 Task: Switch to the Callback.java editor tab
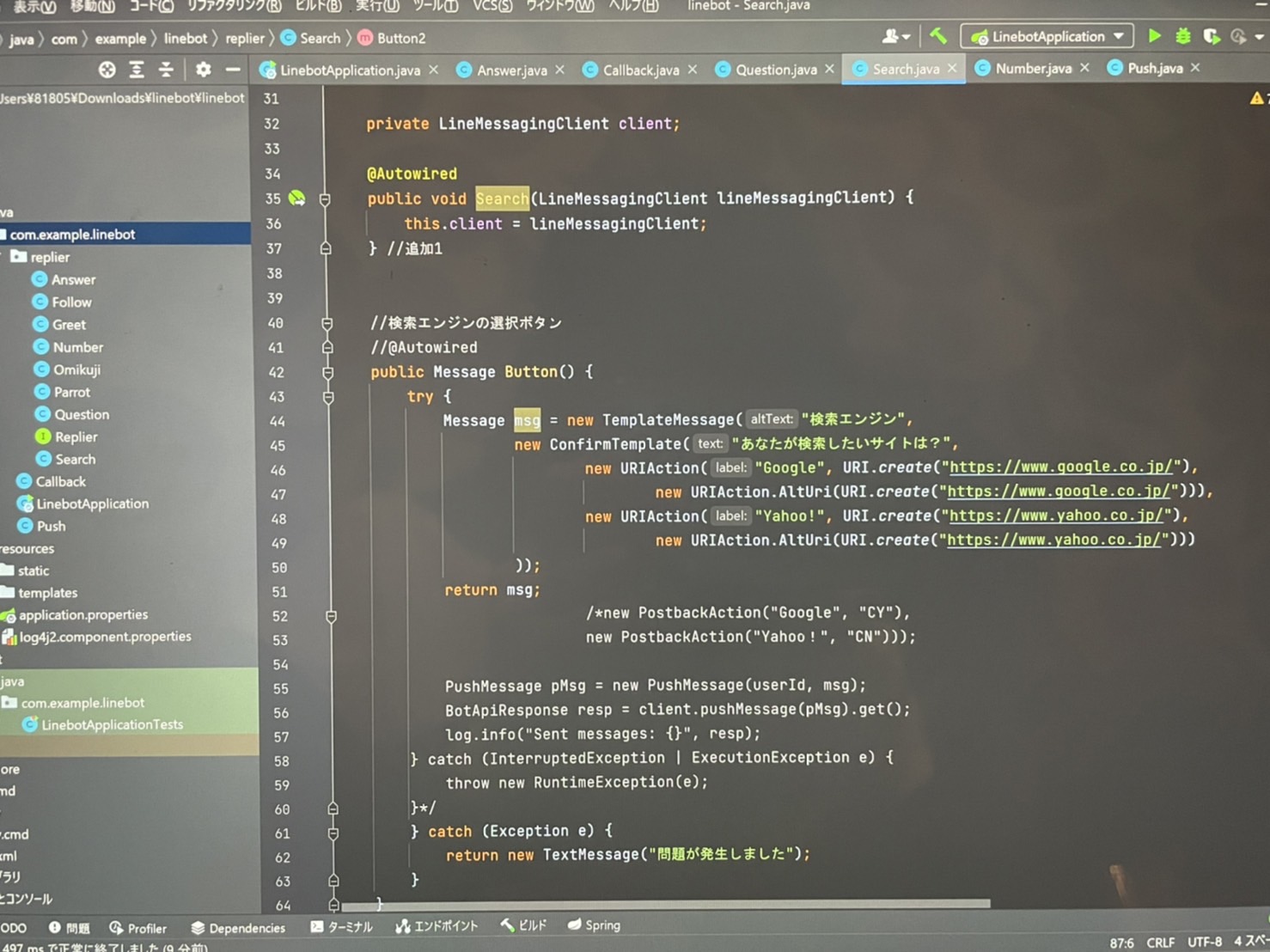pyautogui.click(x=640, y=70)
